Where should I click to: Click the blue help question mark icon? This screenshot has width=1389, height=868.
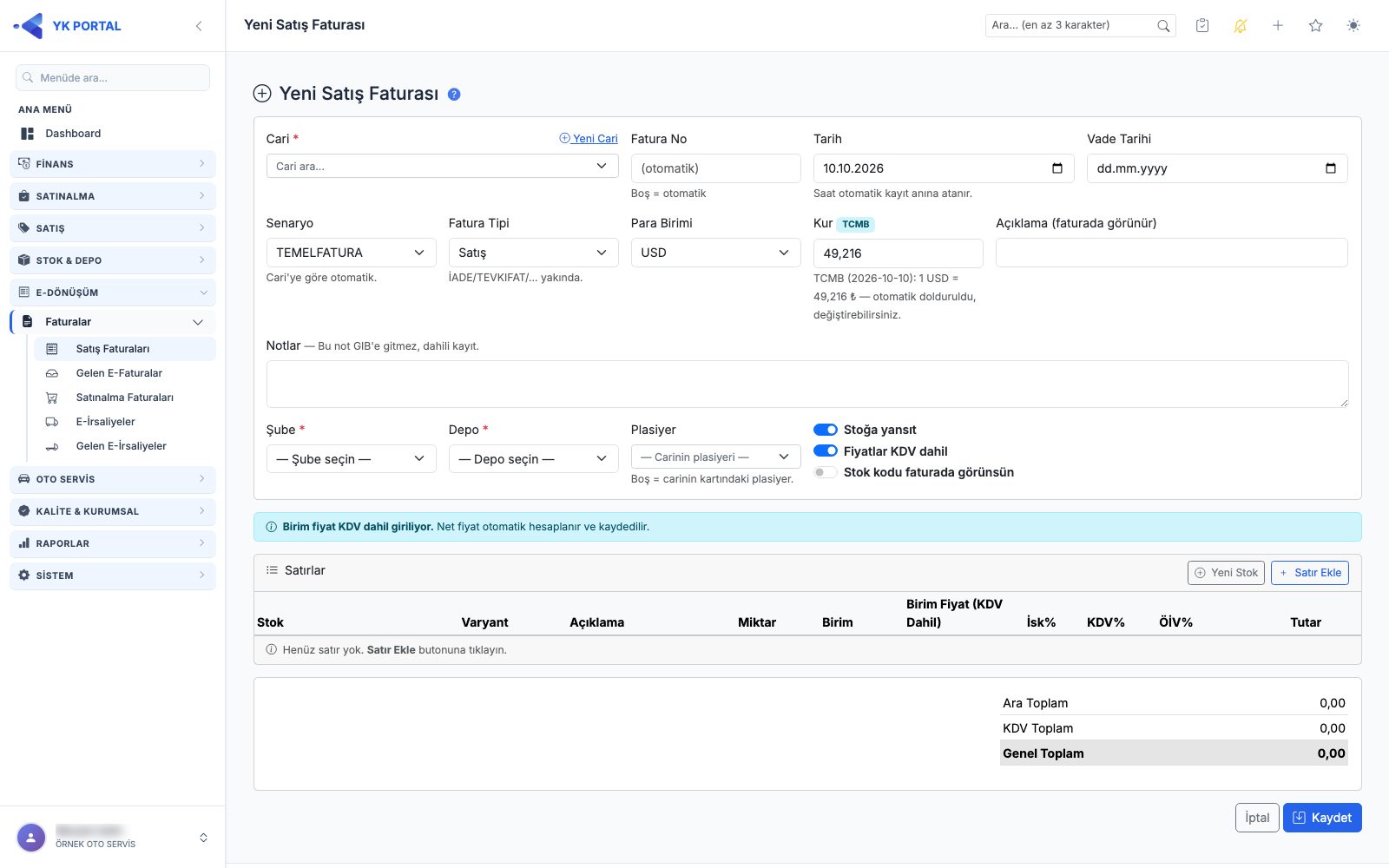pyautogui.click(x=454, y=95)
